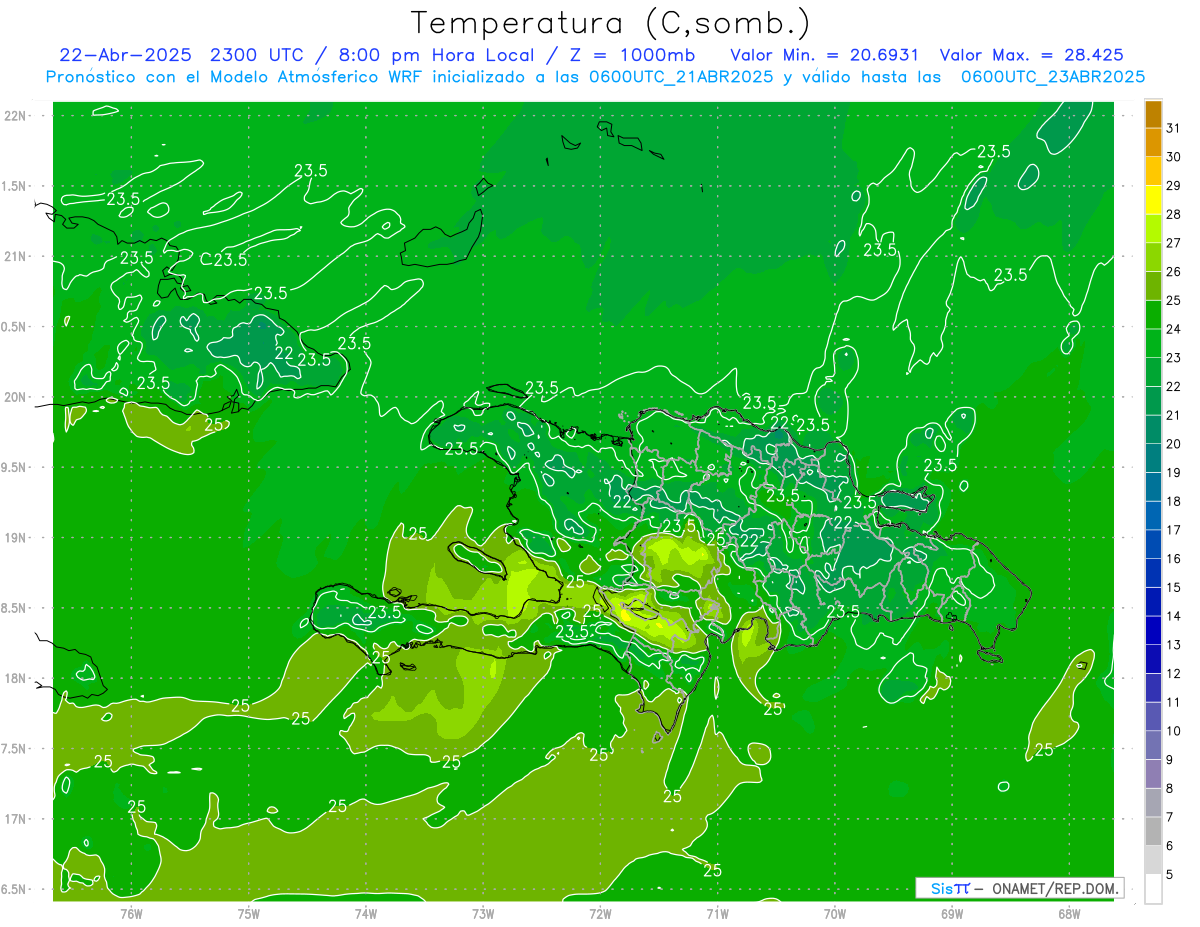Viewport: 1200px width, 927px height.
Task: Click the color scale label '10'
Action: [x=1174, y=731]
